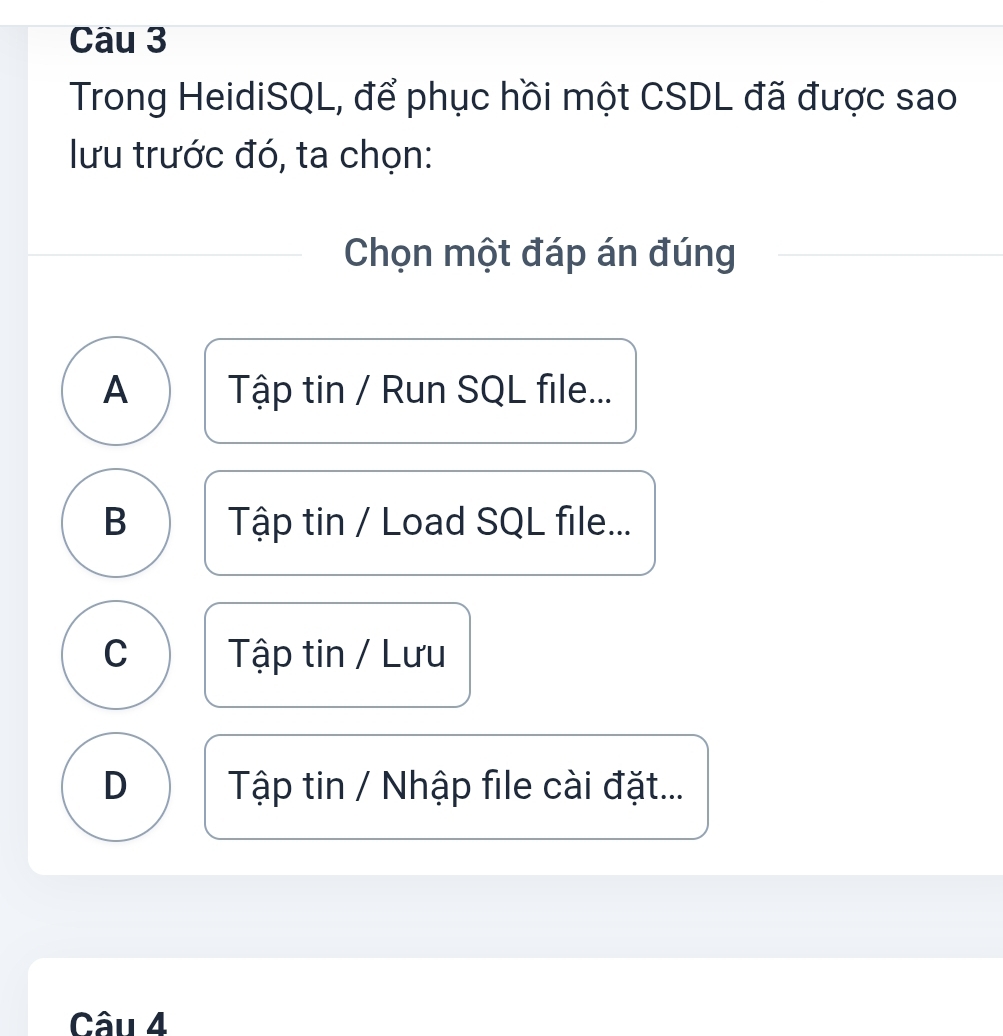
Task: Click the word "Lưu" in answer C
Action: [412, 655]
